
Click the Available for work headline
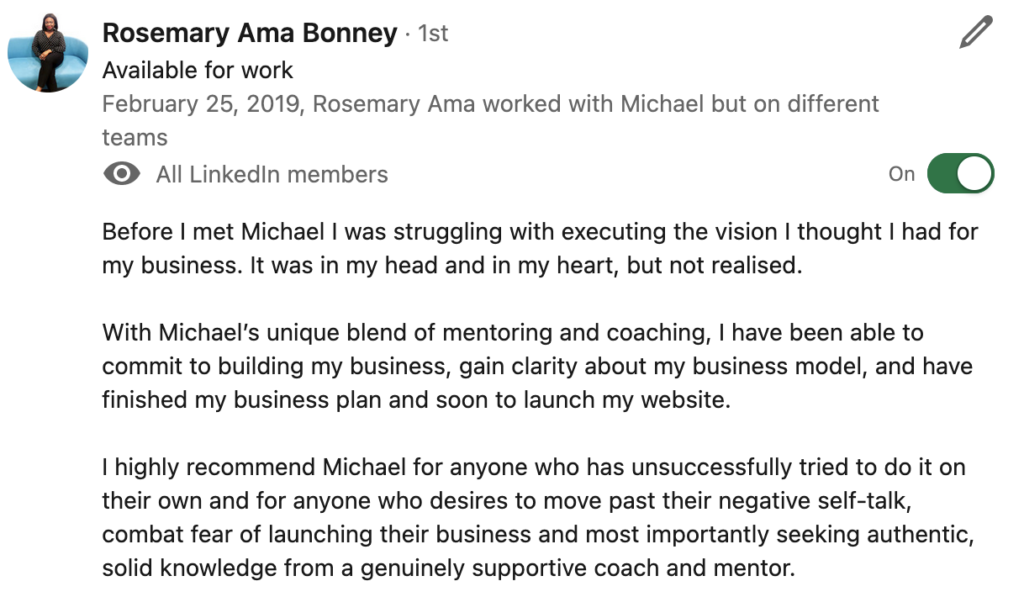click(197, 70)
